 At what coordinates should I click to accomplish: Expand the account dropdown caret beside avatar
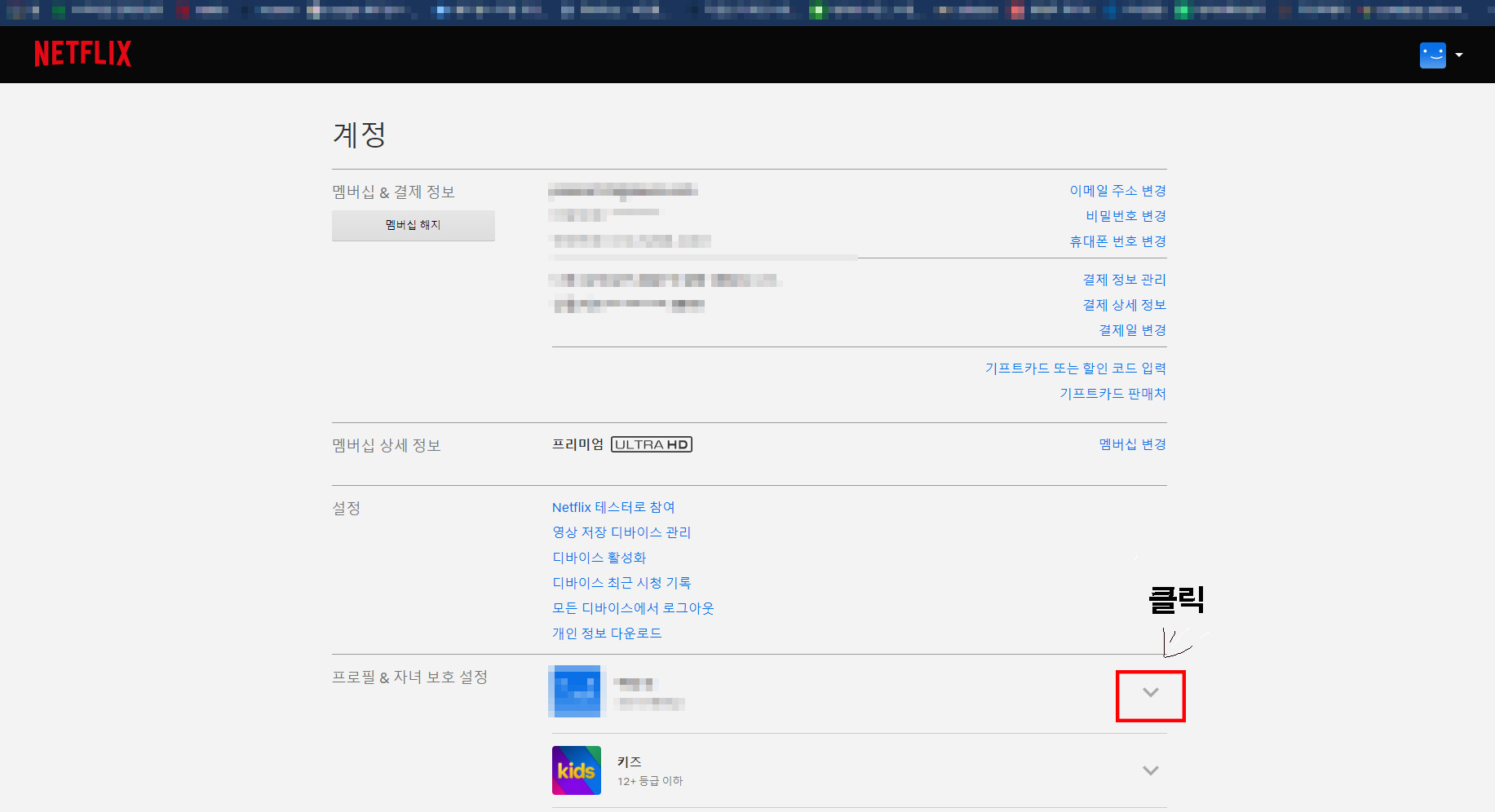(x=1459, y=55)
